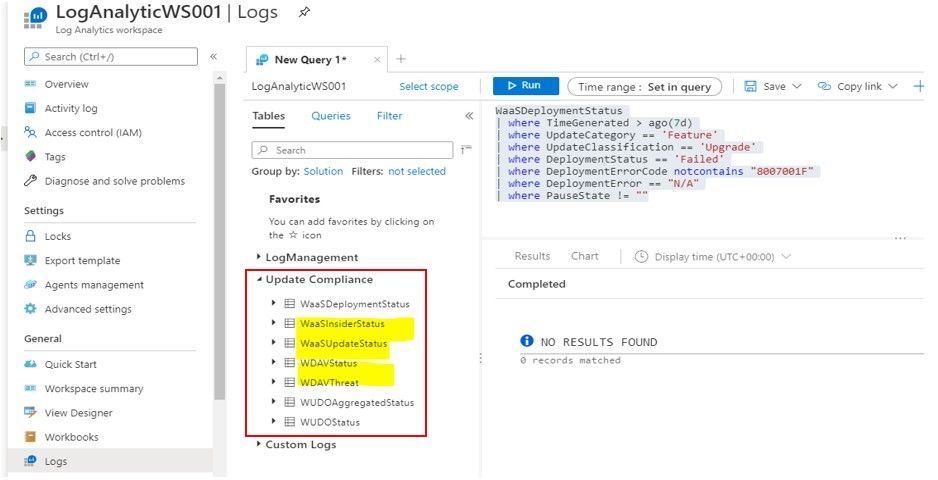Click the Display time clock icon

point(641,257)
